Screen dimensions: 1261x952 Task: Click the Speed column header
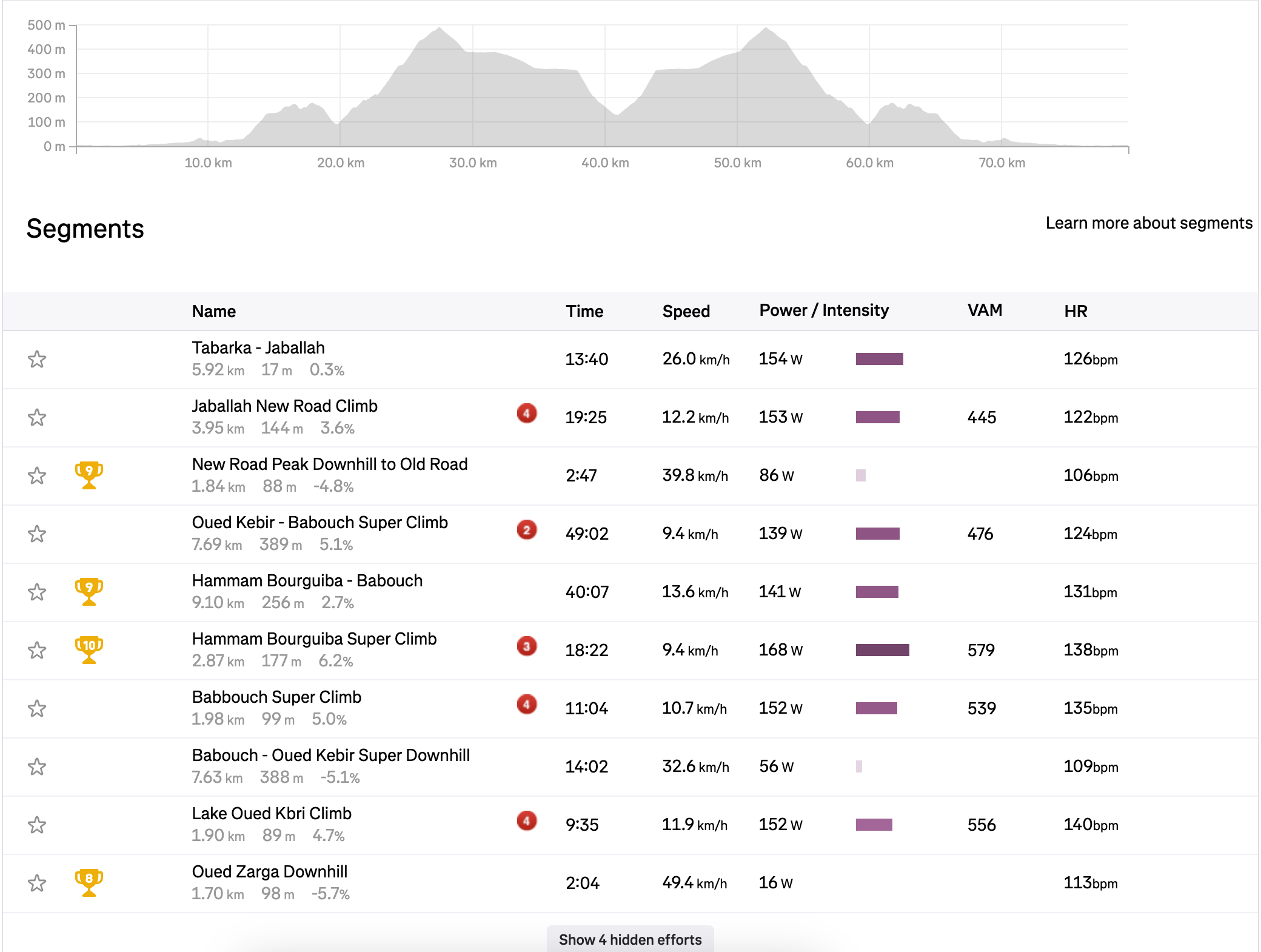click(686, 311)
